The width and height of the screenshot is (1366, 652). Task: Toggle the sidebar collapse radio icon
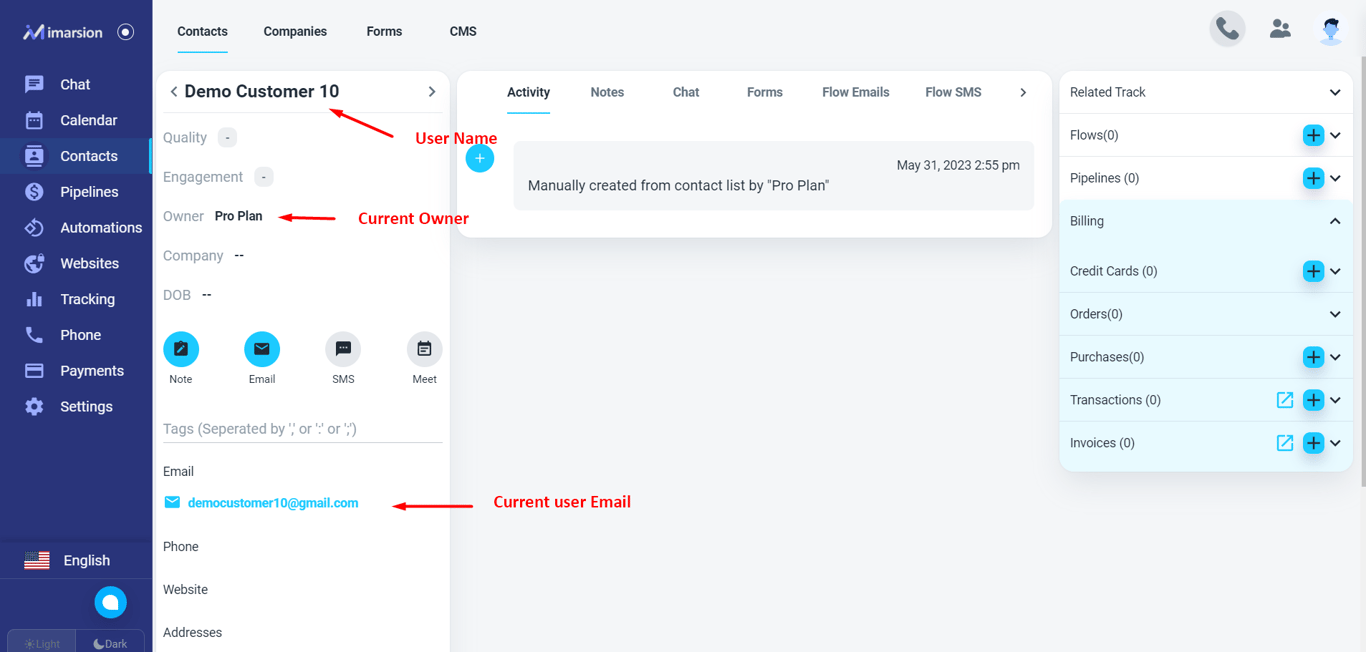(x=125, y=32)
